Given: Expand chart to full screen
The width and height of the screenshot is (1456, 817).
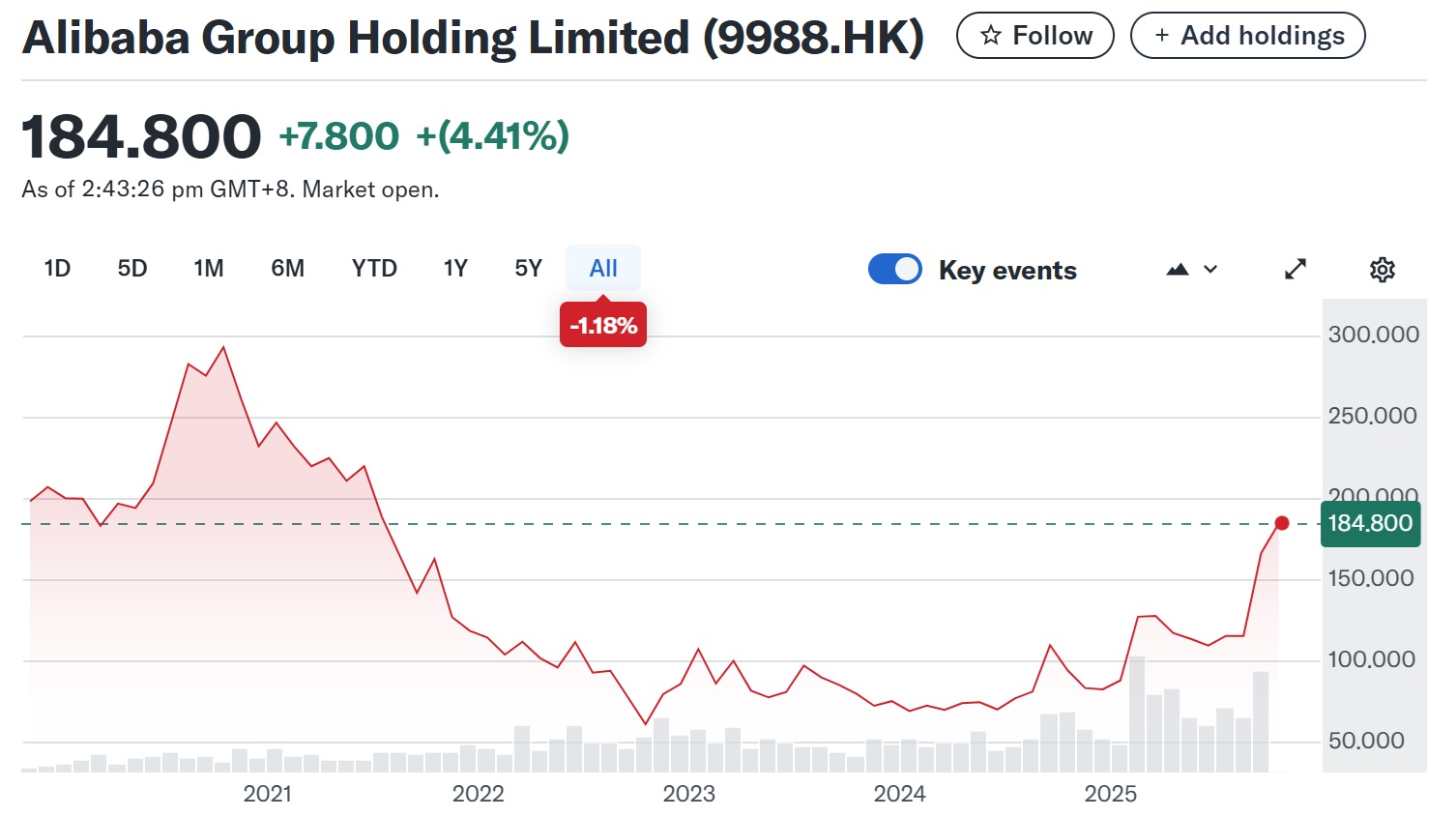Looking at the screenshot, I should tap(1295, 270).
